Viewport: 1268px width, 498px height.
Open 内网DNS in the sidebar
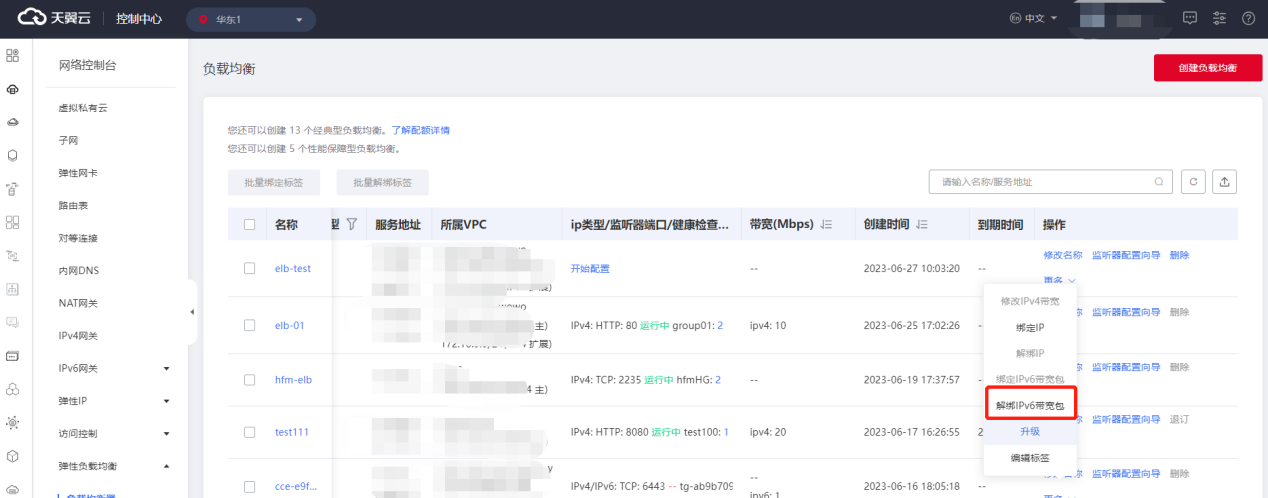(79, 271)
